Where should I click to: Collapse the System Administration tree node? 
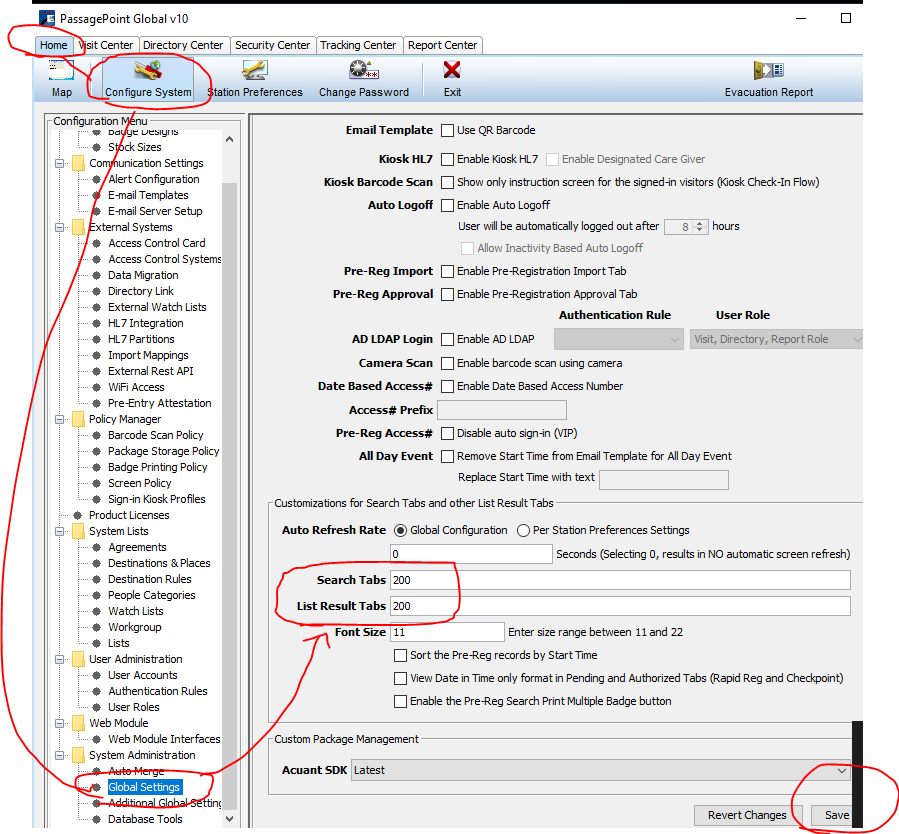point(59,755)
